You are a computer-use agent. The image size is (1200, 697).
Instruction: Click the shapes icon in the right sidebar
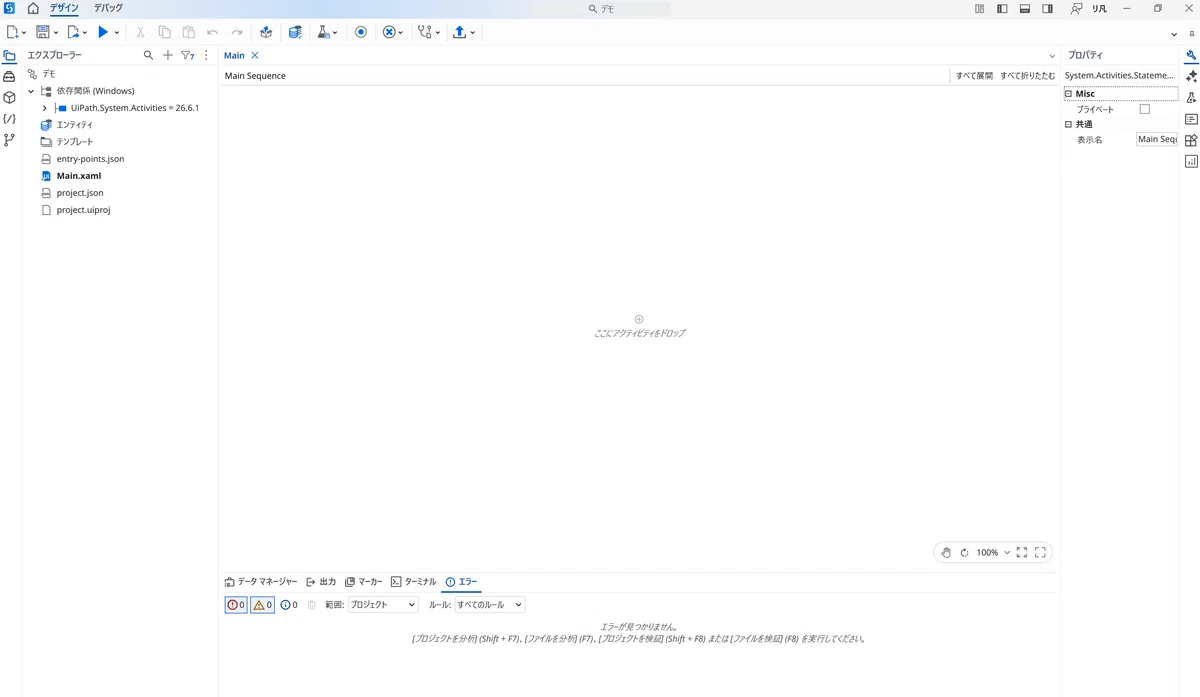click(x=1191, y=140)
